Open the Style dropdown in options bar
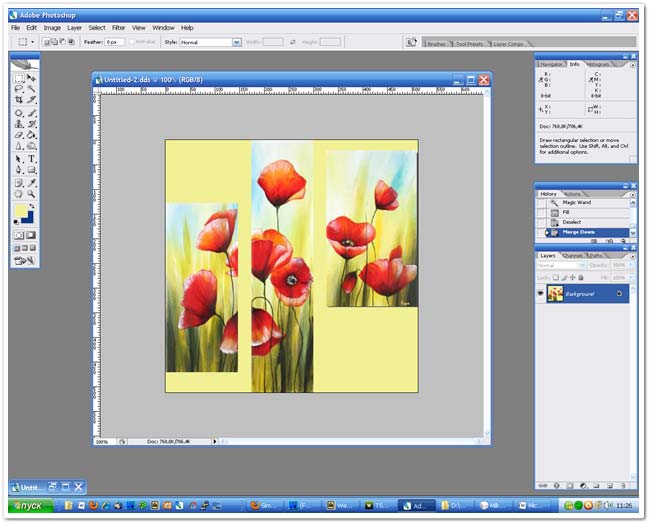The height and width of the screenshot is (524, 650). click(237, 42)
